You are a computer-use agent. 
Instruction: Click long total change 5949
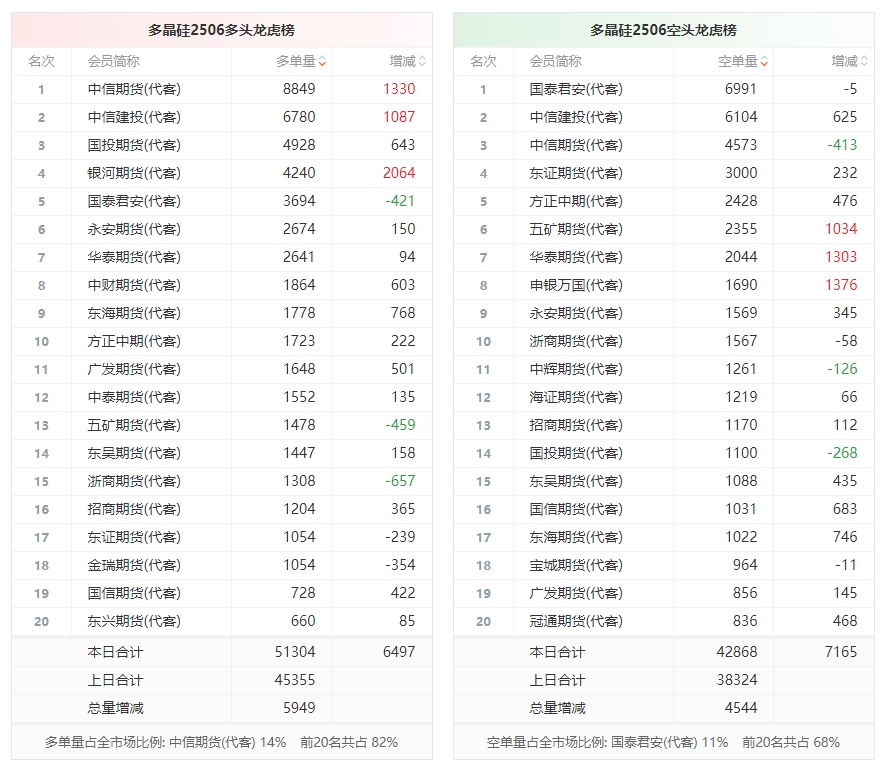(x=299, y=708)
